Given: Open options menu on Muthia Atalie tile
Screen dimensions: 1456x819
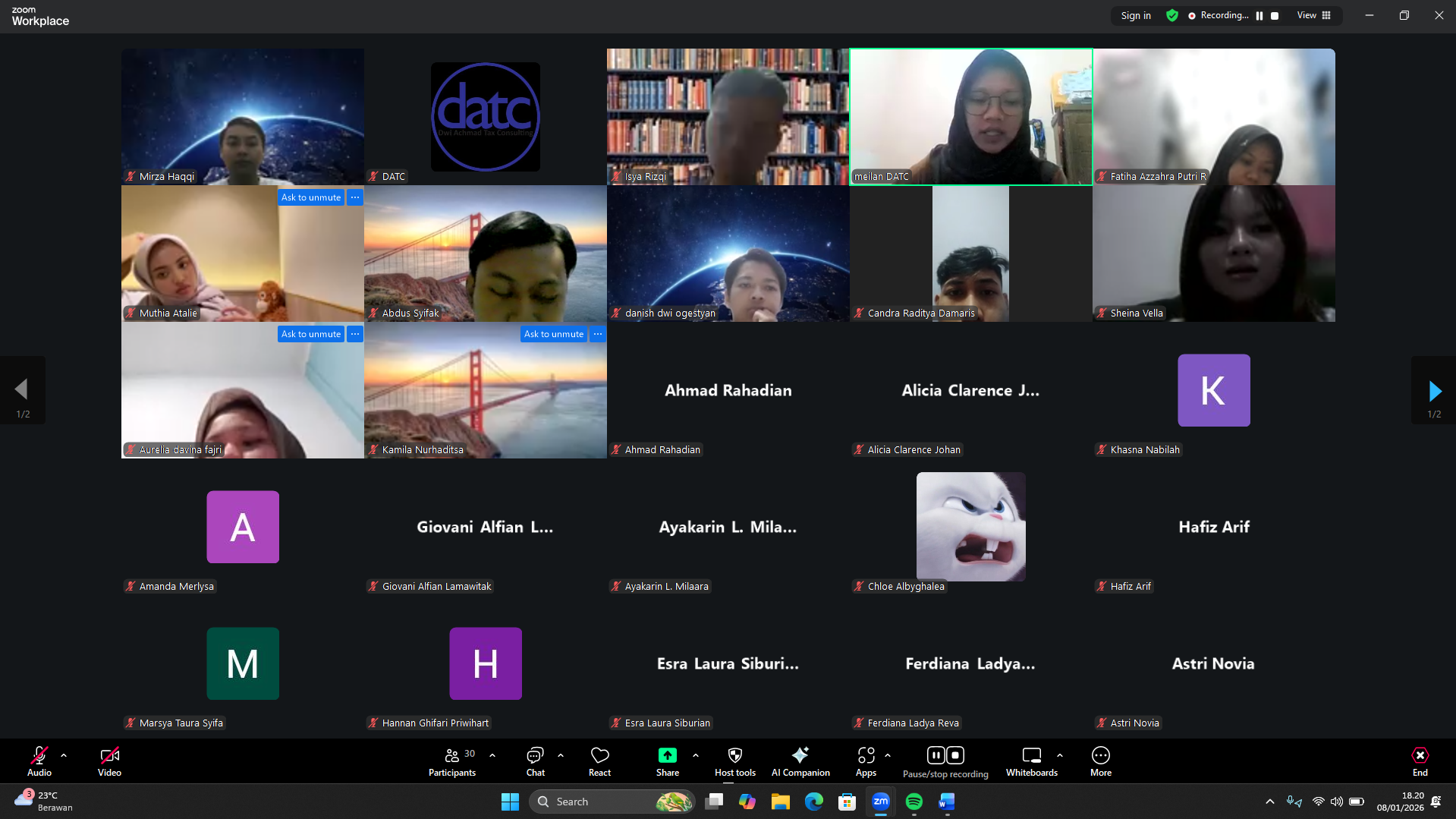Looking at the screenshot, I should 355,197.
